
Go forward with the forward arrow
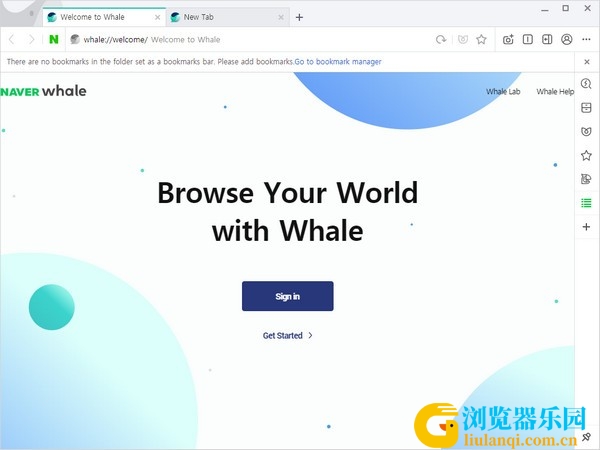[32, 39]
